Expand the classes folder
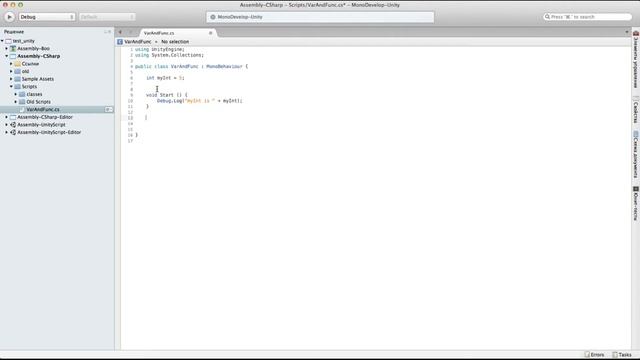The width and height of the screenshot is (640, 360). pos(16,94)
